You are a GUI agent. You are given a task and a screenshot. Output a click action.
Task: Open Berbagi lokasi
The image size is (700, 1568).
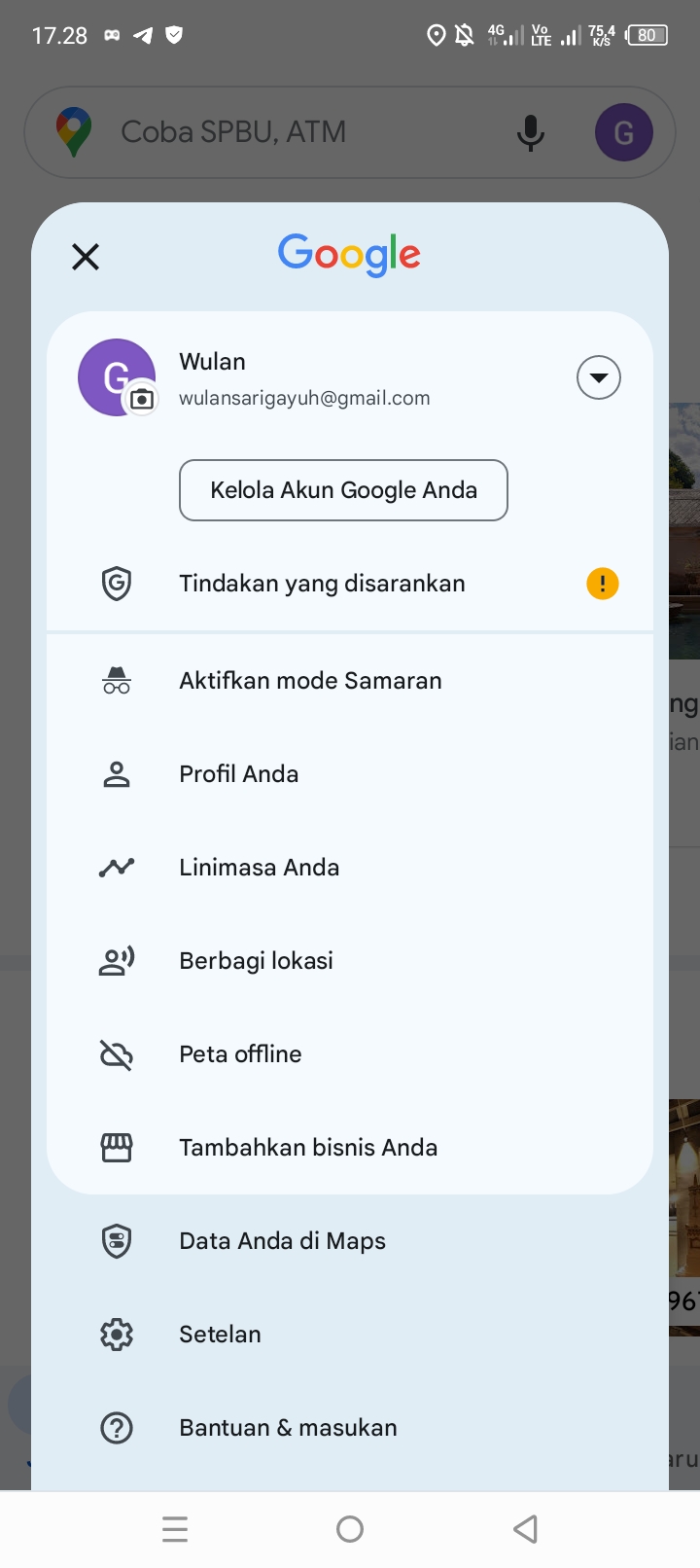tap(257, 961)
